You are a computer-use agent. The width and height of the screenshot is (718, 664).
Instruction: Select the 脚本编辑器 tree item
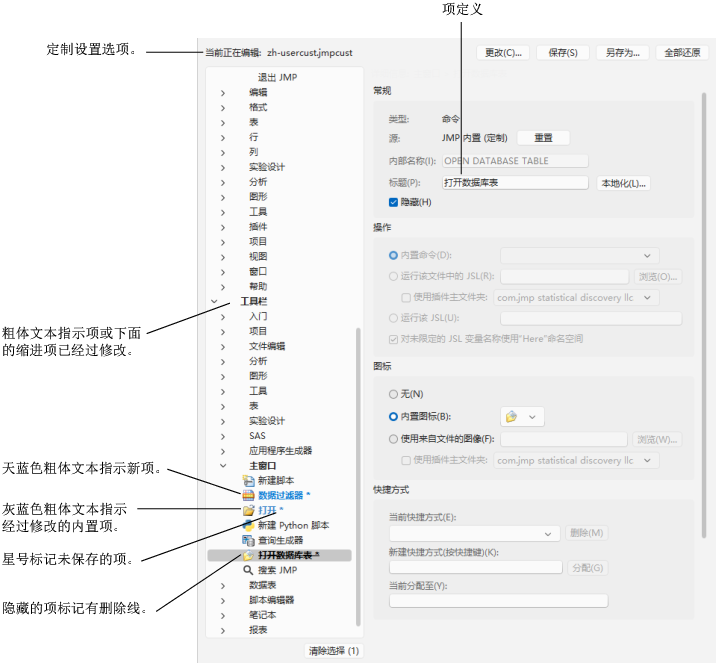pos(271,600)
